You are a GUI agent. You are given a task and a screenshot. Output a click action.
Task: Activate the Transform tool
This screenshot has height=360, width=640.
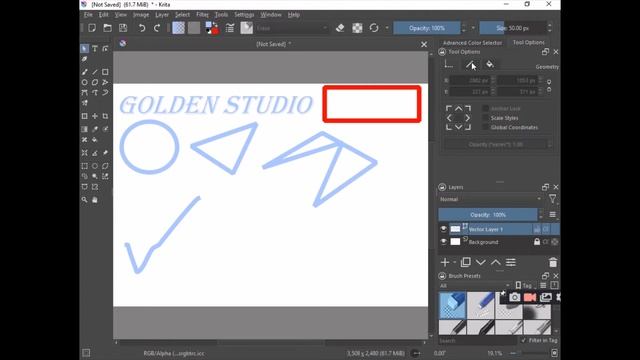tap(84, 116)
